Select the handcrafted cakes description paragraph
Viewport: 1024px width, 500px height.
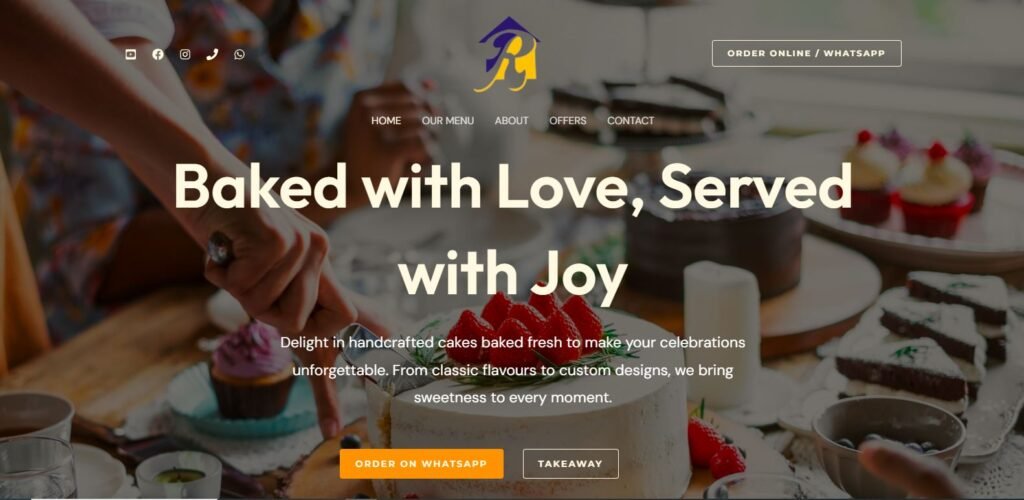pos(513,369)
